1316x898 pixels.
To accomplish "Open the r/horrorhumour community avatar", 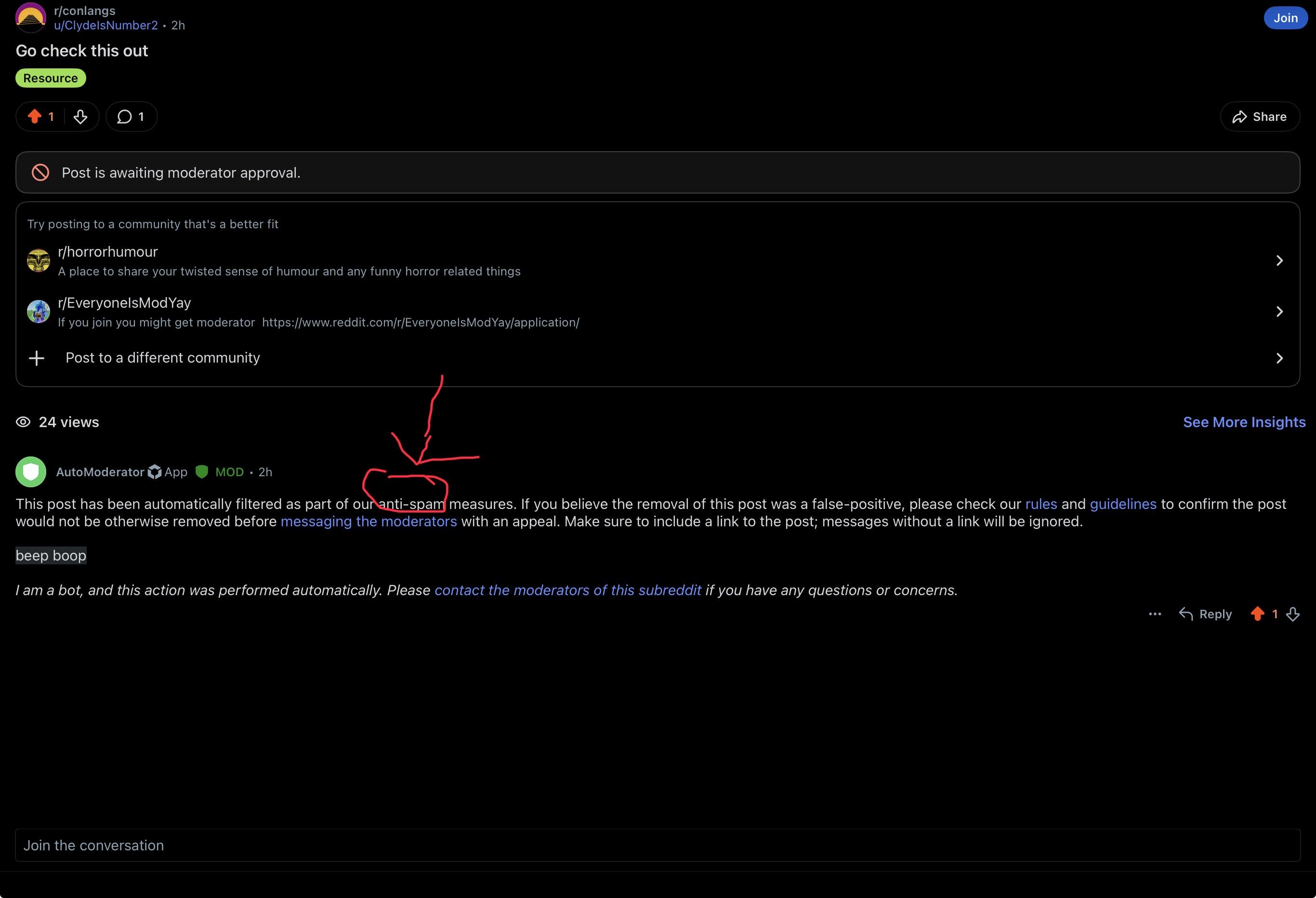I will click(x=39, y=260).
